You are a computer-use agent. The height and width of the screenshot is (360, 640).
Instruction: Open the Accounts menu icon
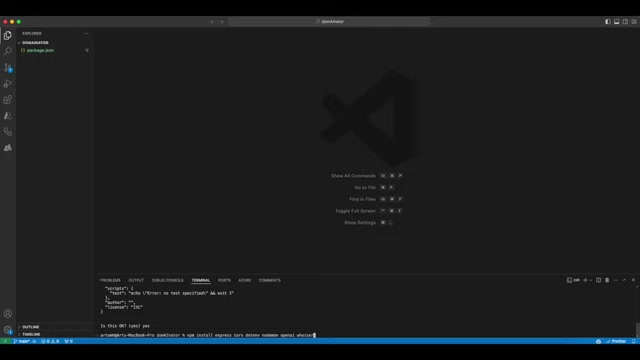(x=8, y=313)
